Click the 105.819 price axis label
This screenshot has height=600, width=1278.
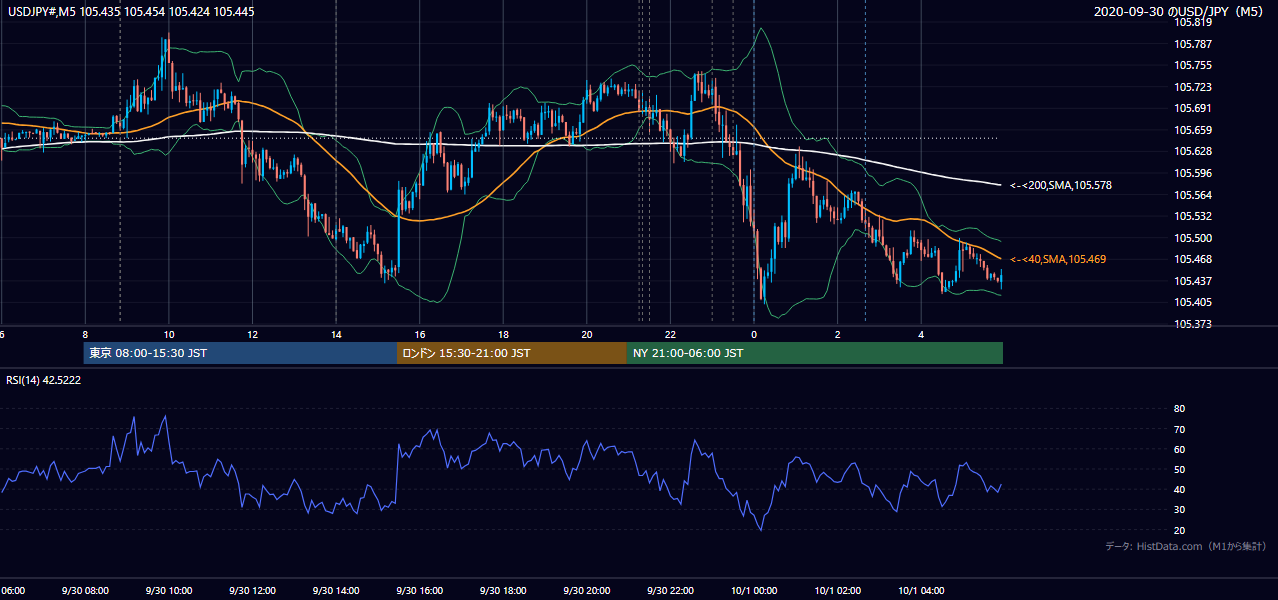click(1194, 23)
